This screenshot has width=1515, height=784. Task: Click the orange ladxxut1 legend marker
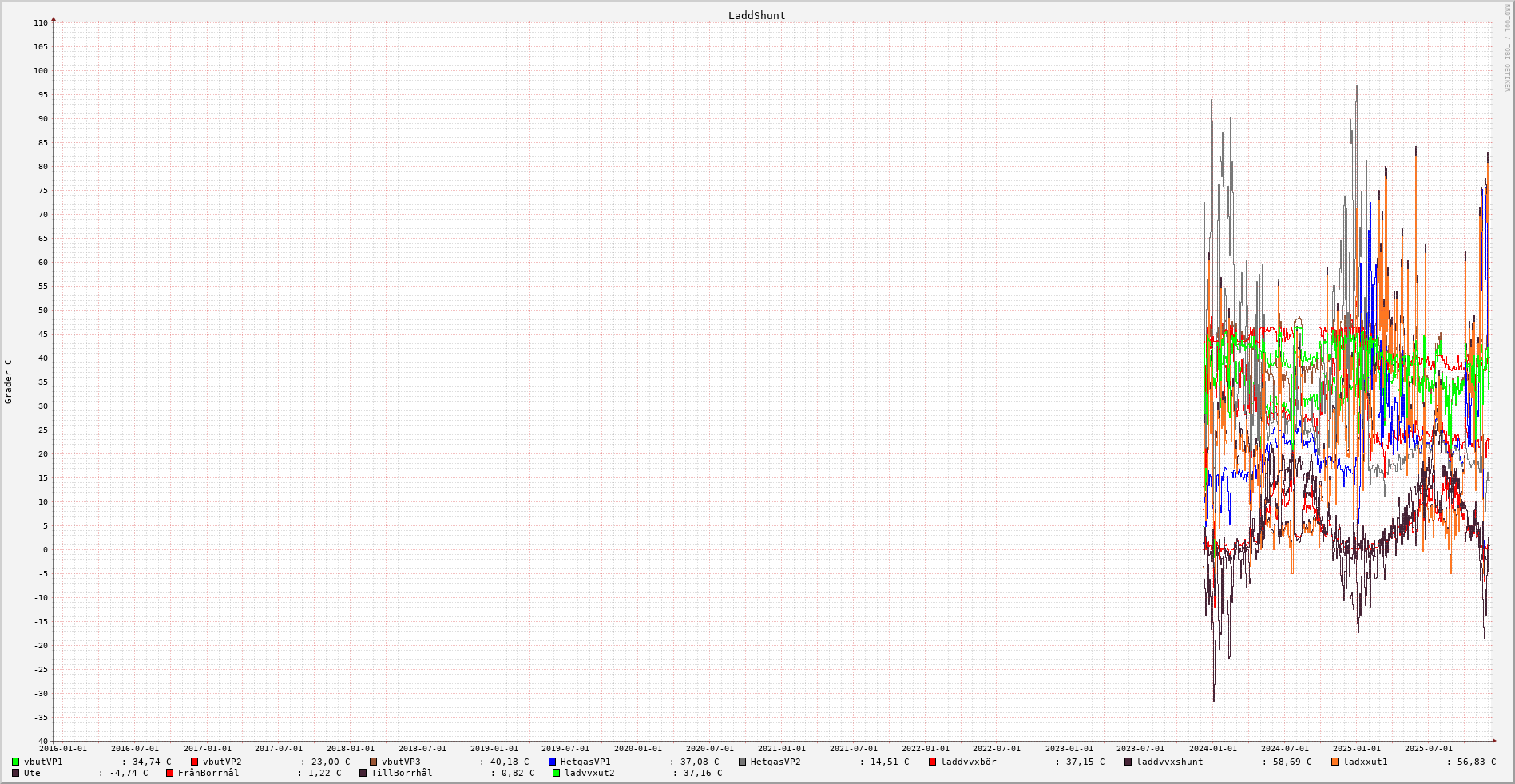[1335, 762]
